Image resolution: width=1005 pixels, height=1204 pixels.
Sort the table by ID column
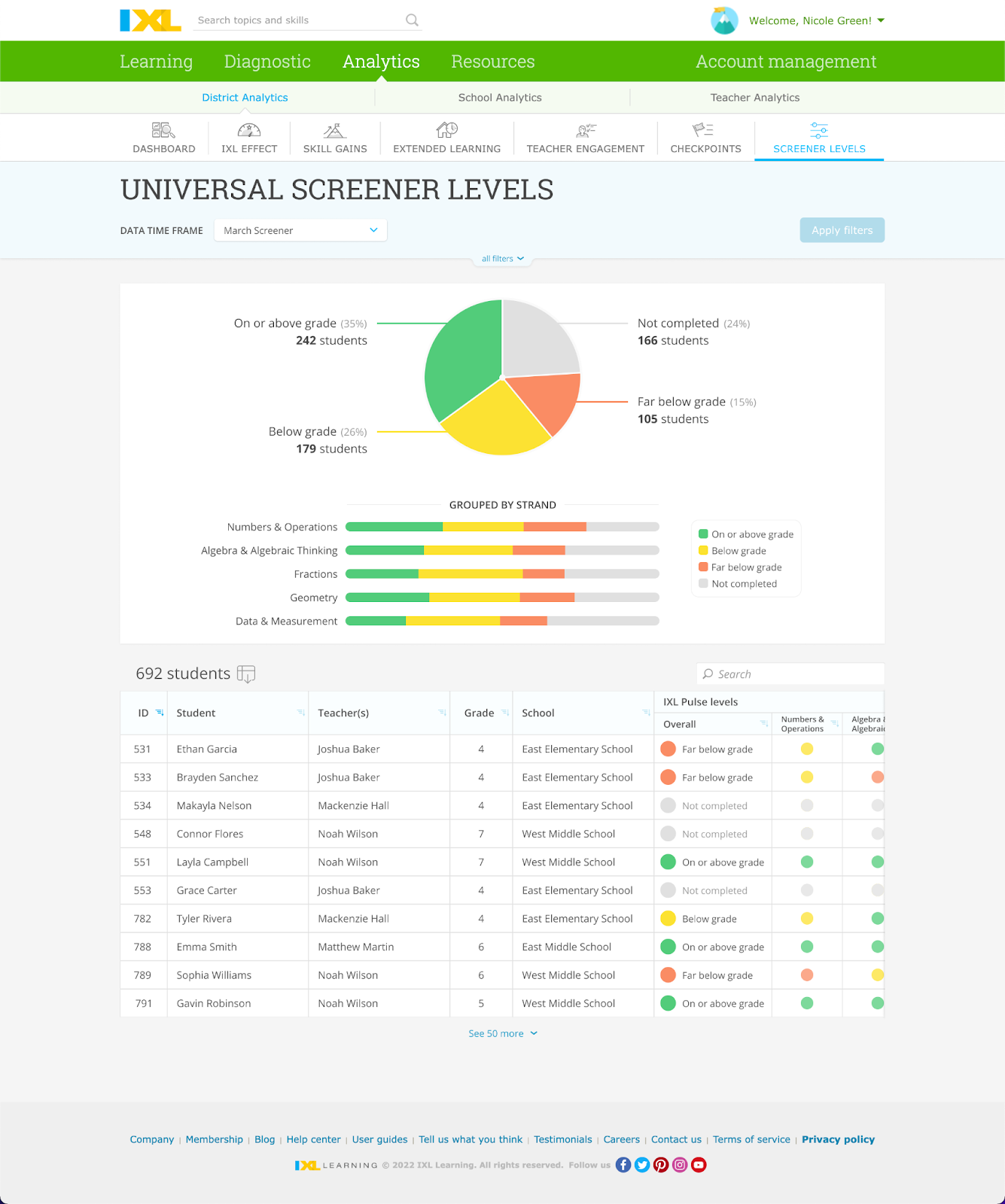pyautogui.click(x=160, y=713)
